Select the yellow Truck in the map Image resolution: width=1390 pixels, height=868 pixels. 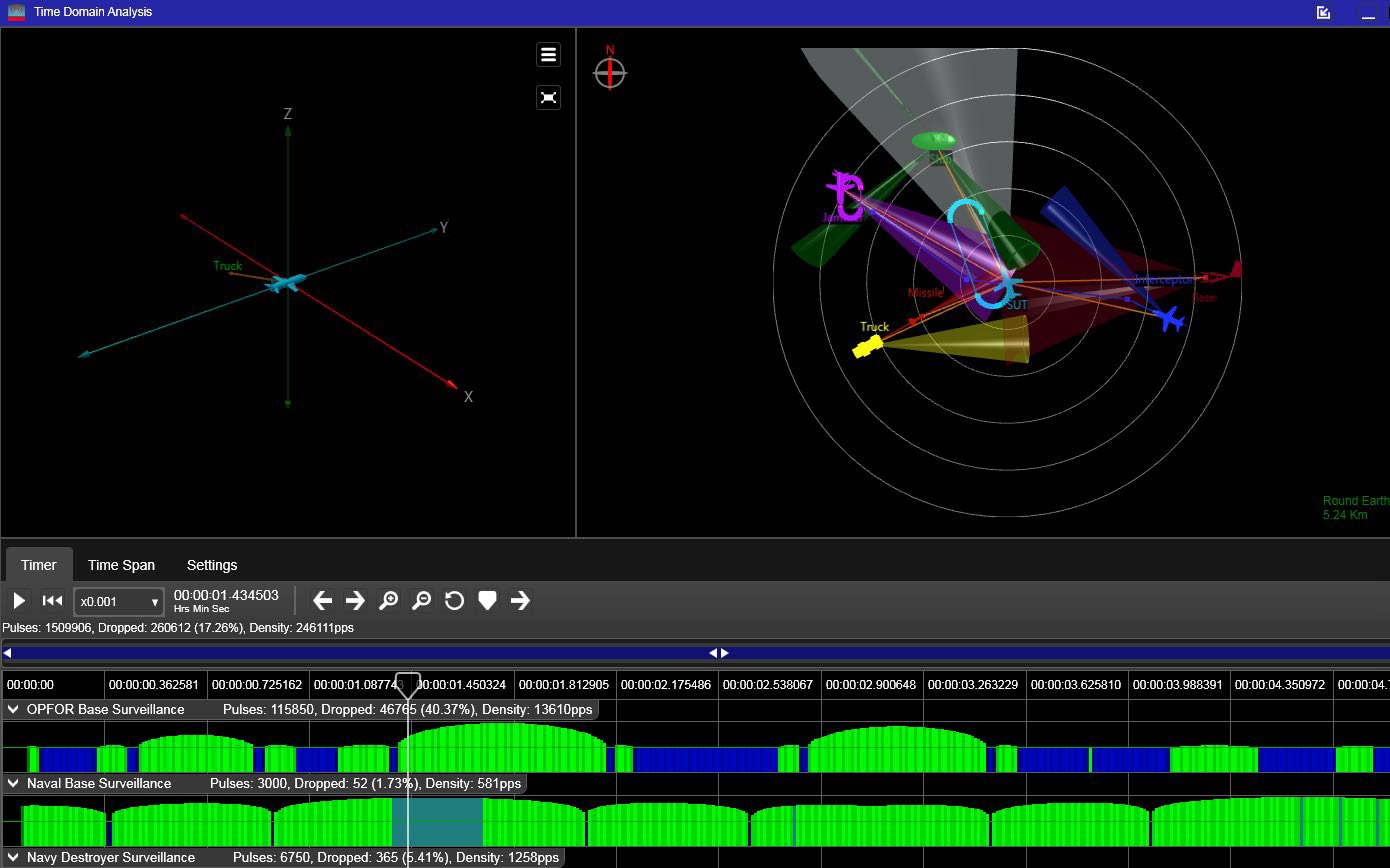(867, 346)
